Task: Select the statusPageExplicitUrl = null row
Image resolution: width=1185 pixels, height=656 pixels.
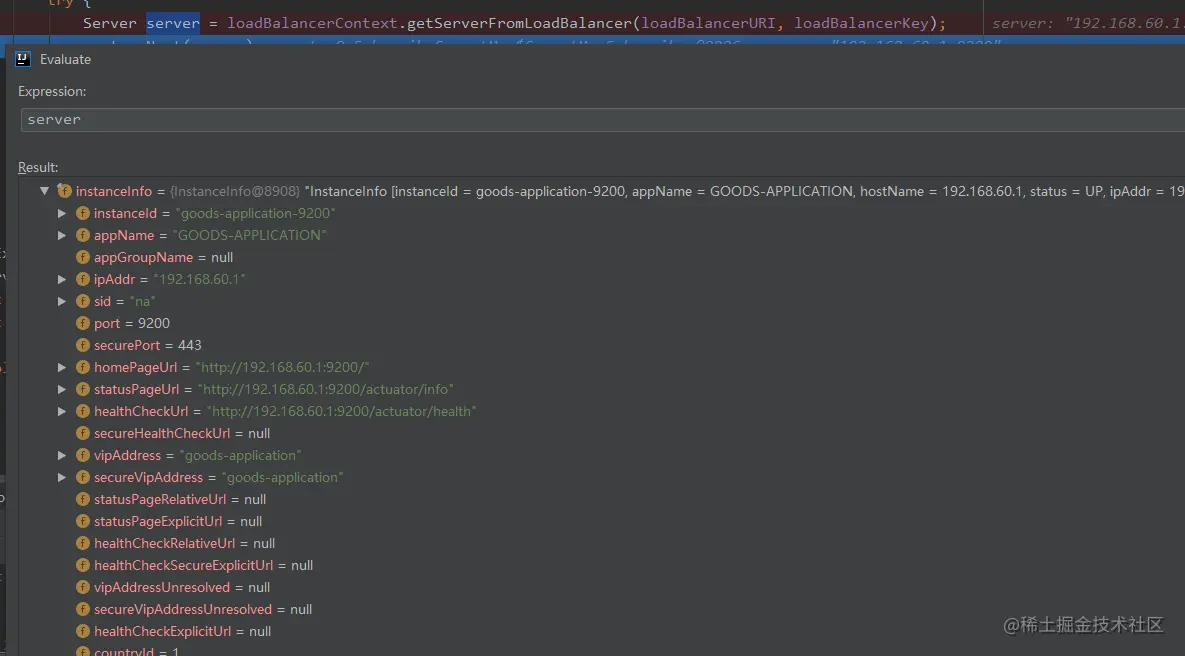Action: click(178, 521)
